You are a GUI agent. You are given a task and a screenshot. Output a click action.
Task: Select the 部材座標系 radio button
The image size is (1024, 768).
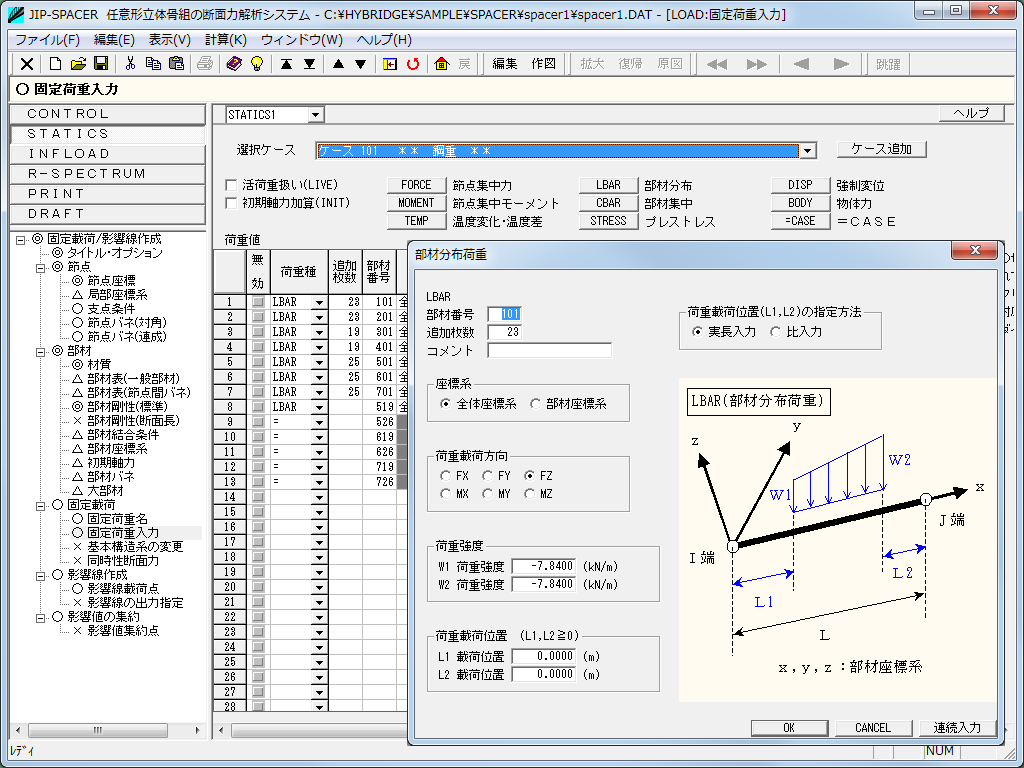pos(536,404)
